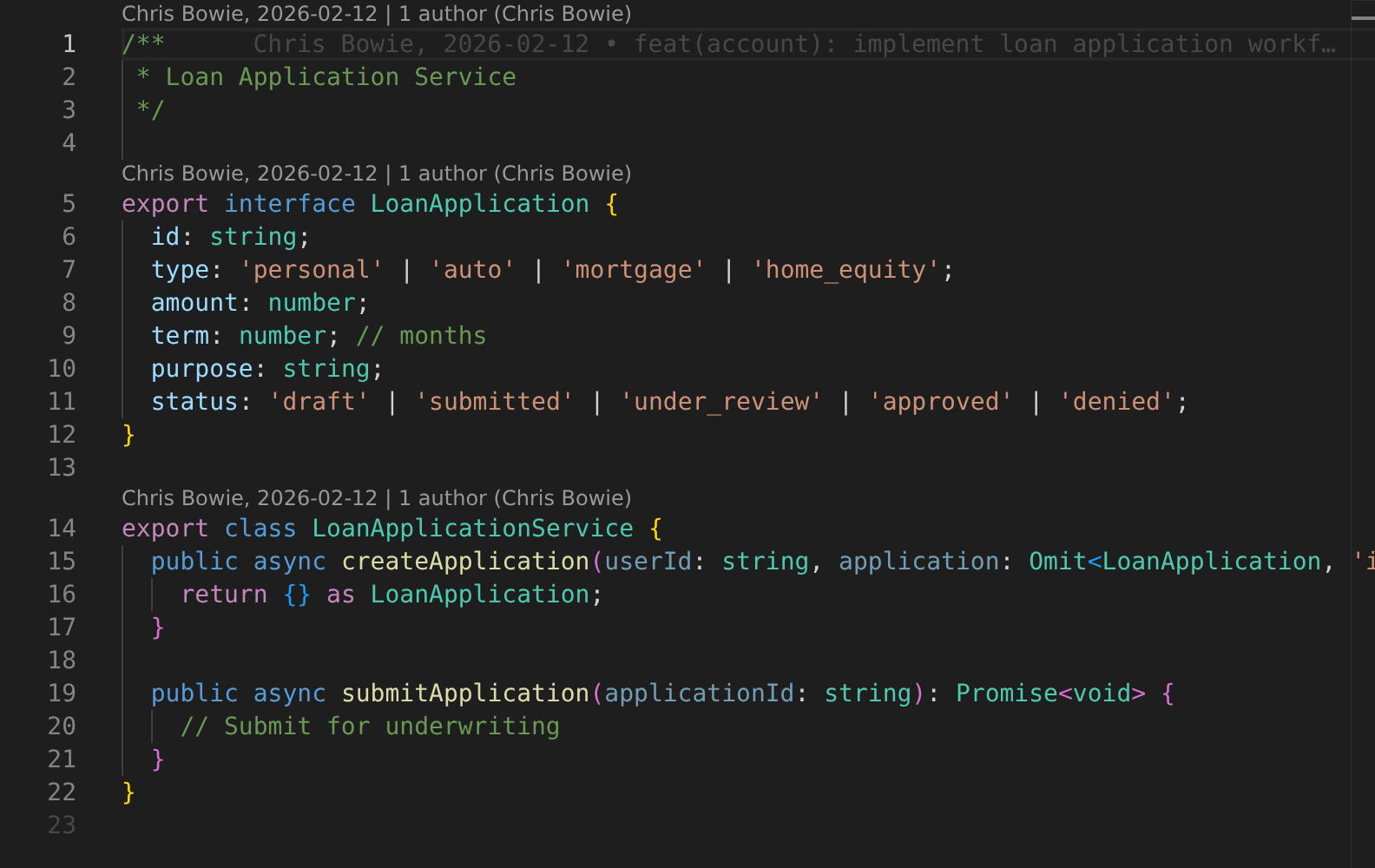The image size is (1375, 868).
Task: Click the 'amount' property name
Action: tap(194, 303)
